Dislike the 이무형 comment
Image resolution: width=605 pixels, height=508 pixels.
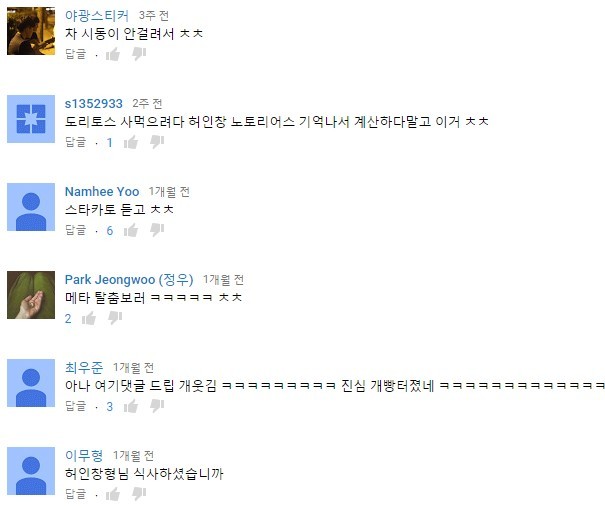[139, 494]
